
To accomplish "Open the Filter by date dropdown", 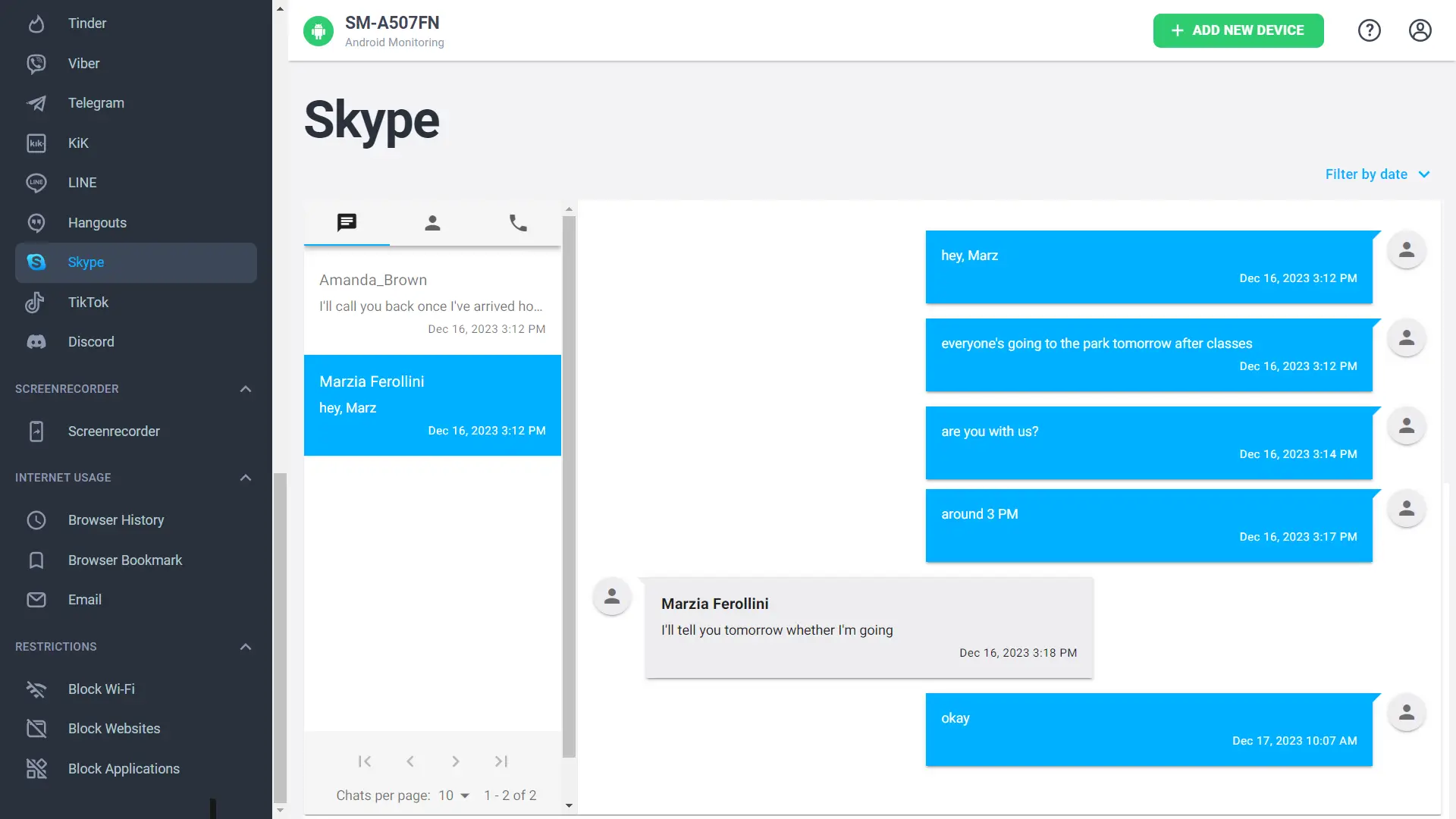I will tap(1378, 174).
